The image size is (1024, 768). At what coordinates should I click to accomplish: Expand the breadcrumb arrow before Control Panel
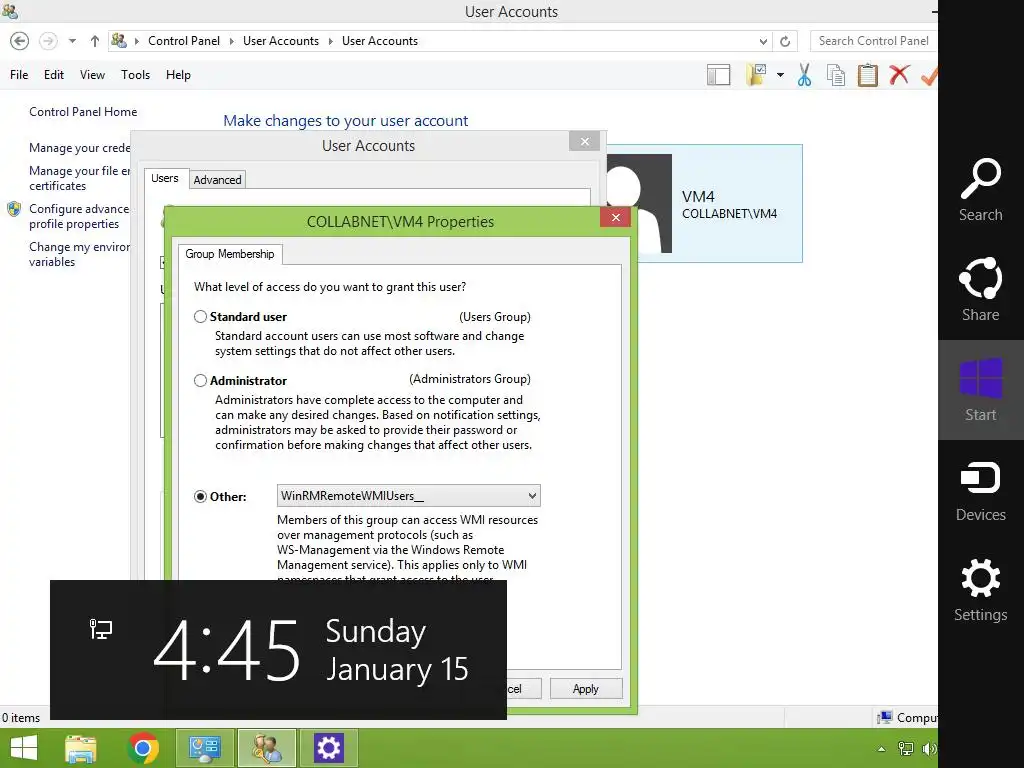click(x=137, y=41)
